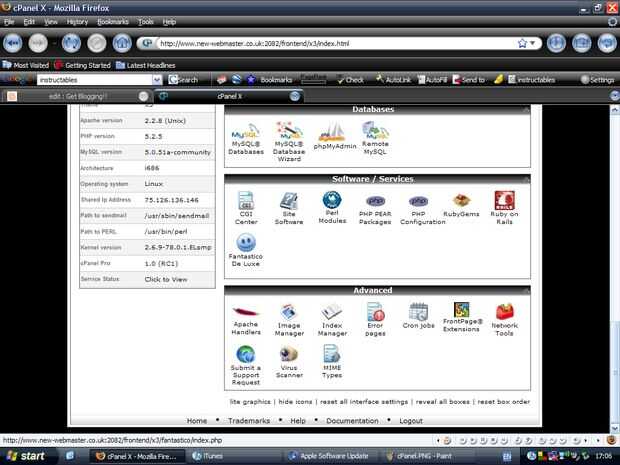620x465 pixels.
Task: Launch MySQL Database Wizard
Action: (289, 142)
